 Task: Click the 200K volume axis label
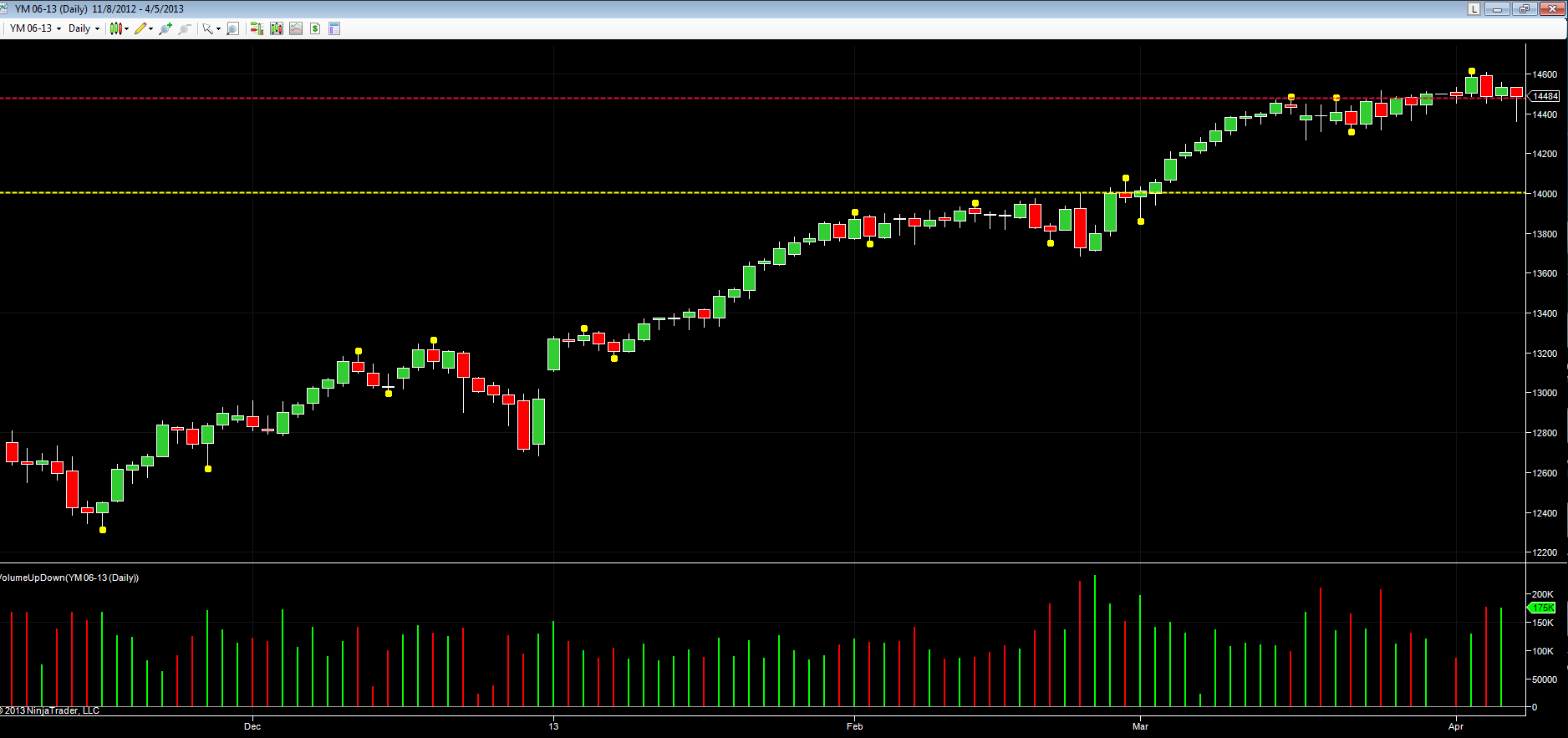coord(1542,594)
